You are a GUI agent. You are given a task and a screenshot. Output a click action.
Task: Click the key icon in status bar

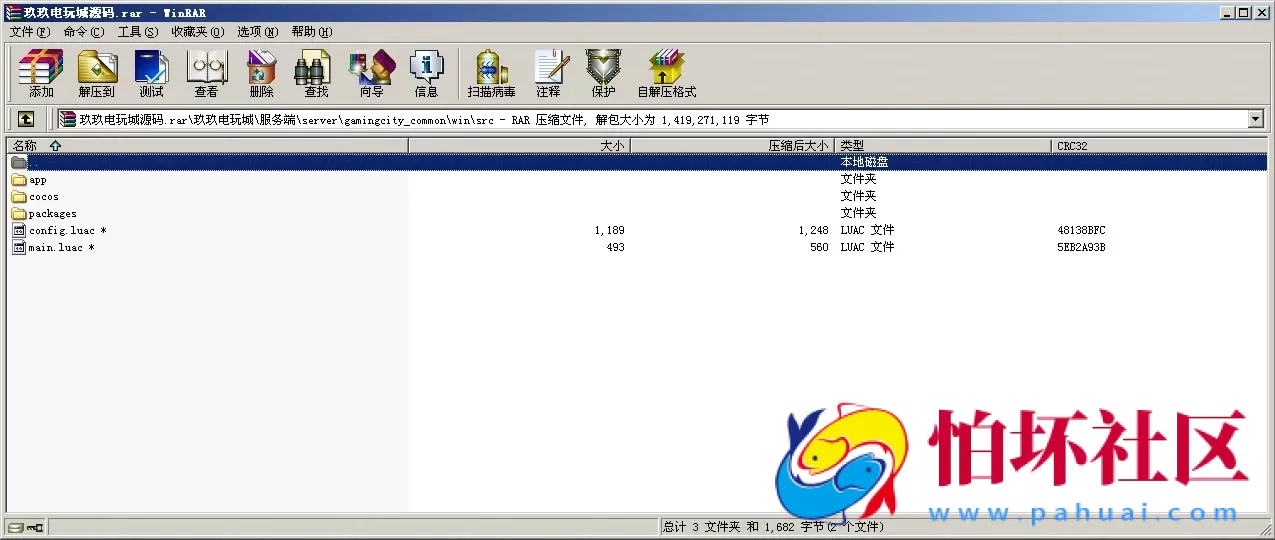(x=35, y=527)
